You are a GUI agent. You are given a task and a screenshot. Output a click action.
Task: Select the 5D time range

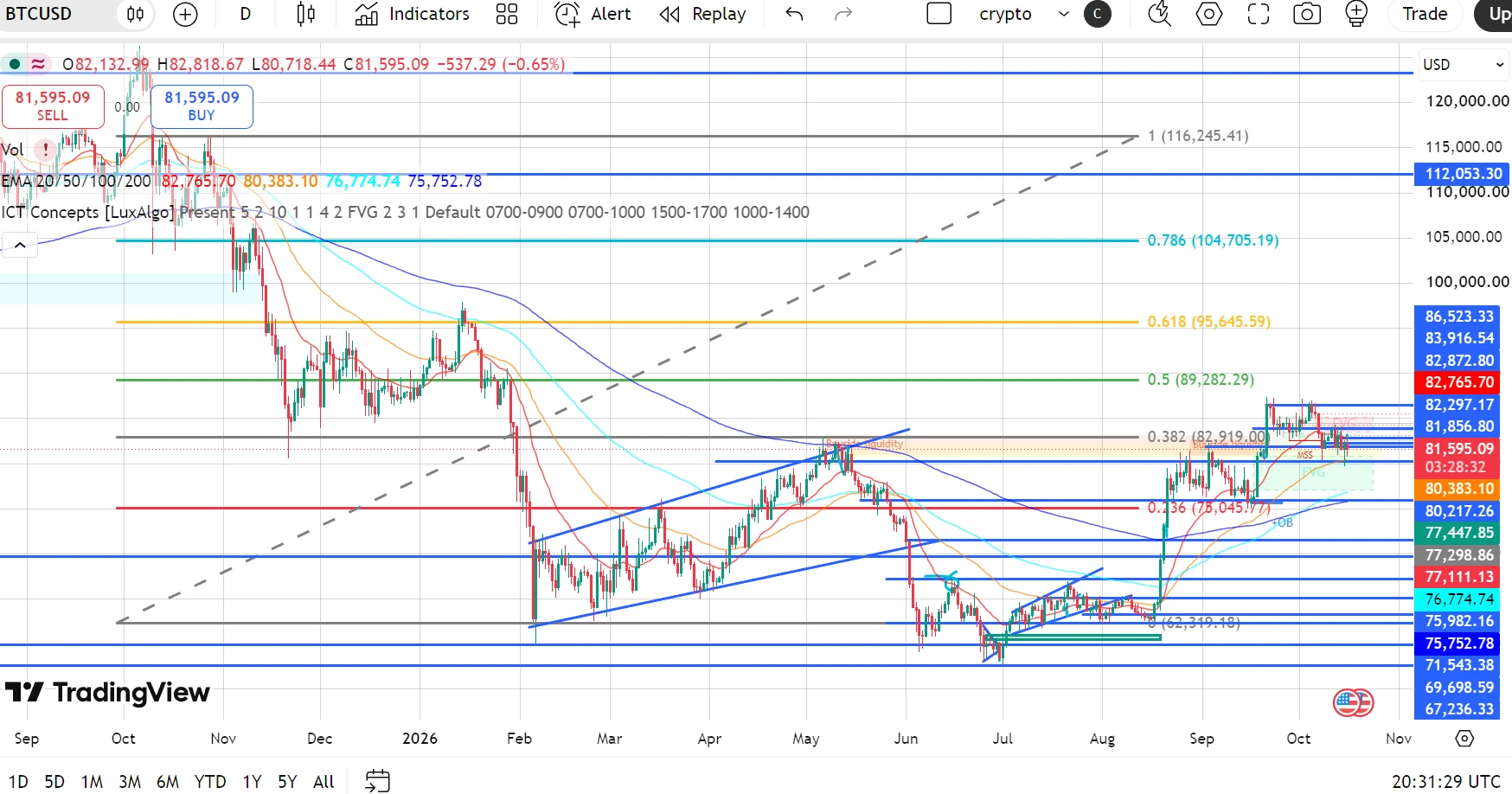pos(54,782)
